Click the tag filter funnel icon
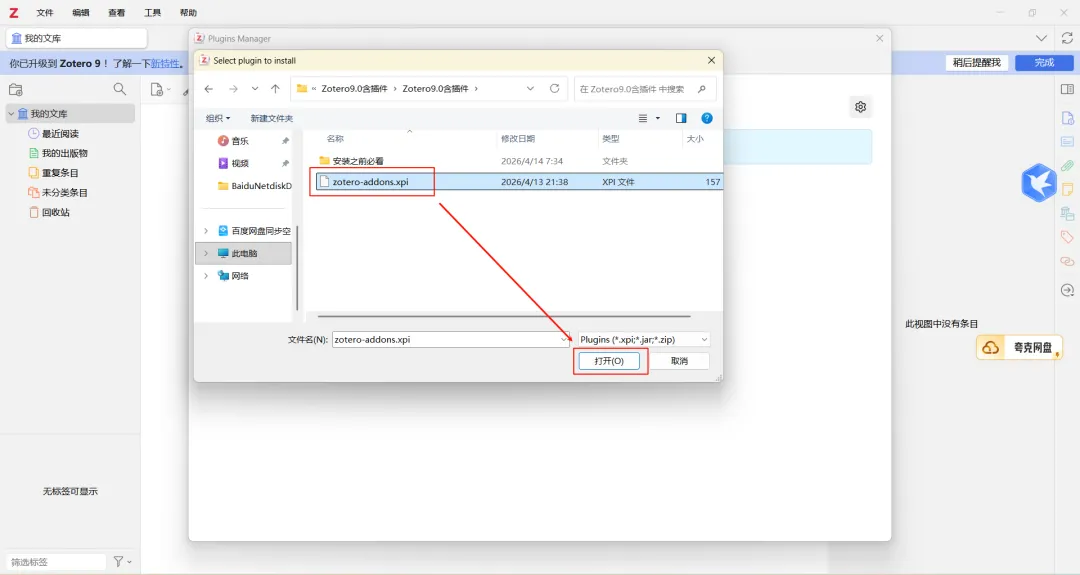Image resolution: width=1080 pixels, height=575 pixels. [118, 561]
